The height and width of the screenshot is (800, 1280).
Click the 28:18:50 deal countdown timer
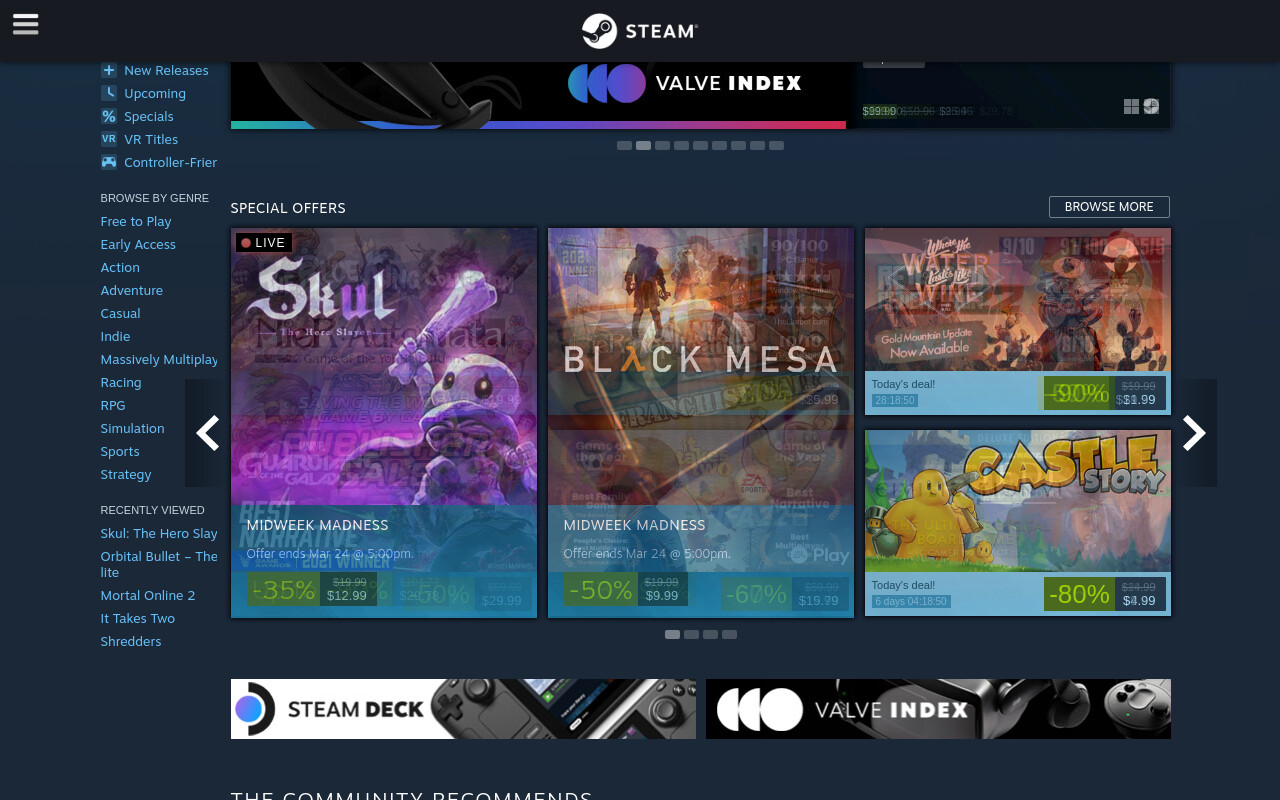[x=894, y=400]
